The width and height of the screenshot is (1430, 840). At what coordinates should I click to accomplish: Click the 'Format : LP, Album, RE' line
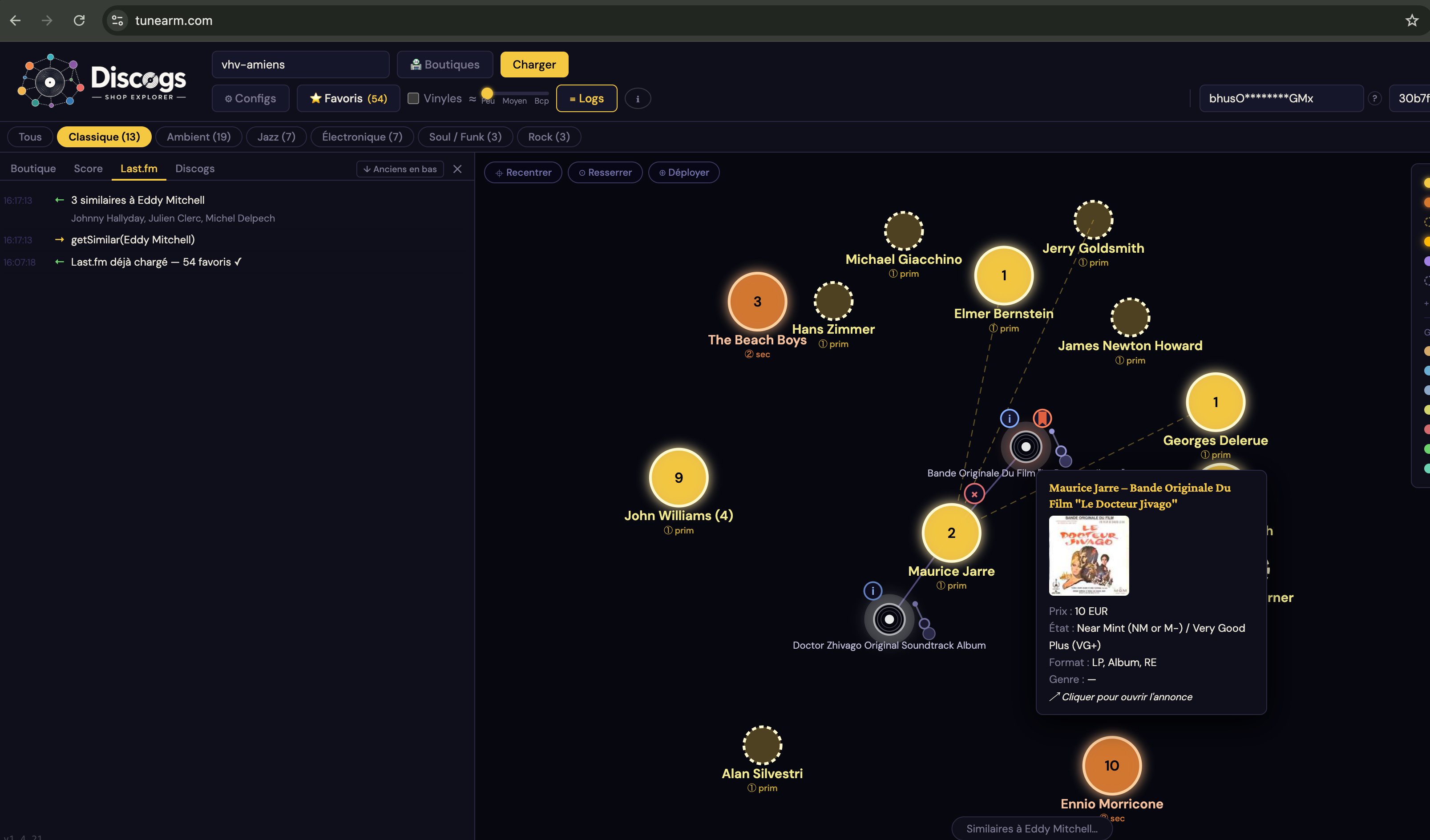point(1103,662)
